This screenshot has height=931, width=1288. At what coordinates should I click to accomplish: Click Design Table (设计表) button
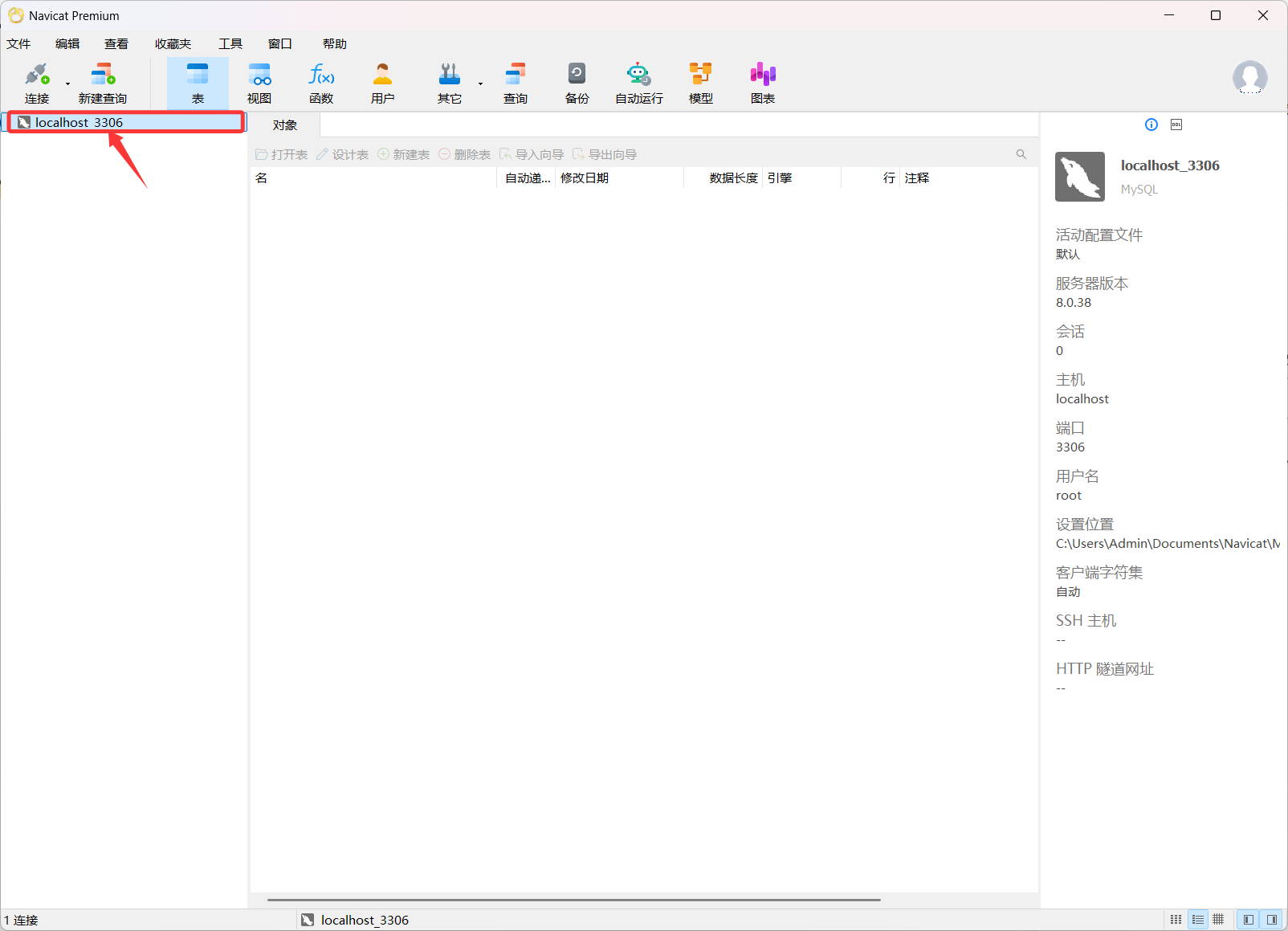(343, 154)
